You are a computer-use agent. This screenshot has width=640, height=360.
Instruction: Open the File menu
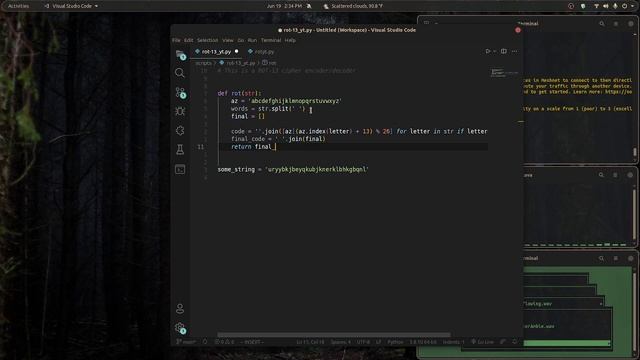point(176,40)
